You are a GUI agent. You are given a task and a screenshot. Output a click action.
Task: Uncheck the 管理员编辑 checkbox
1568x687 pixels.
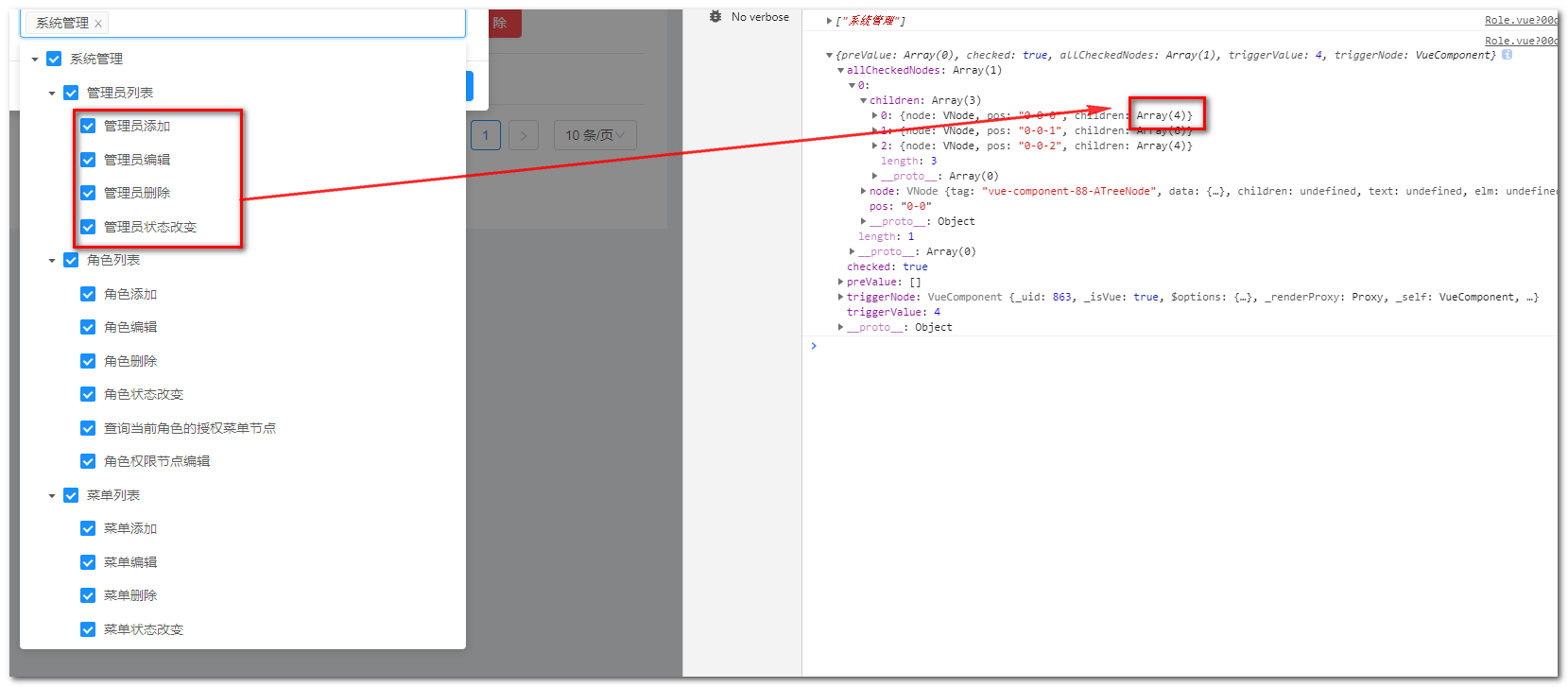(x=88, y=160)
